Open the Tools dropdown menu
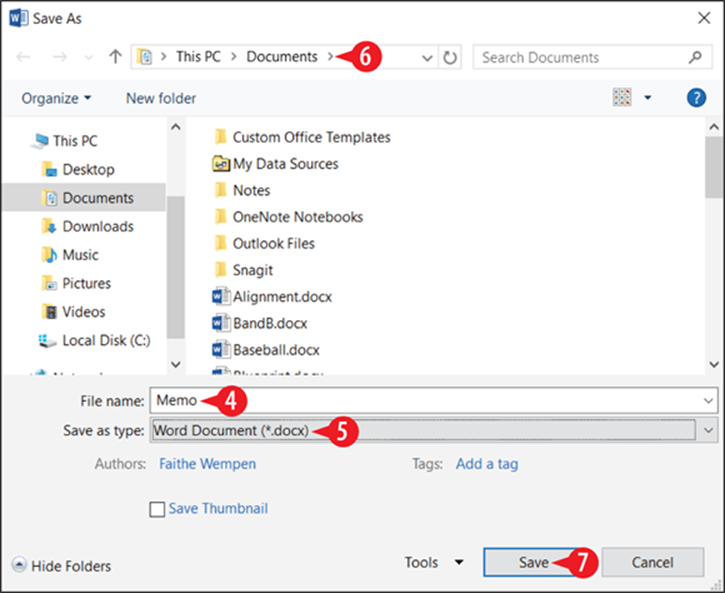This screenshot has height=593, width=725. 434,562
